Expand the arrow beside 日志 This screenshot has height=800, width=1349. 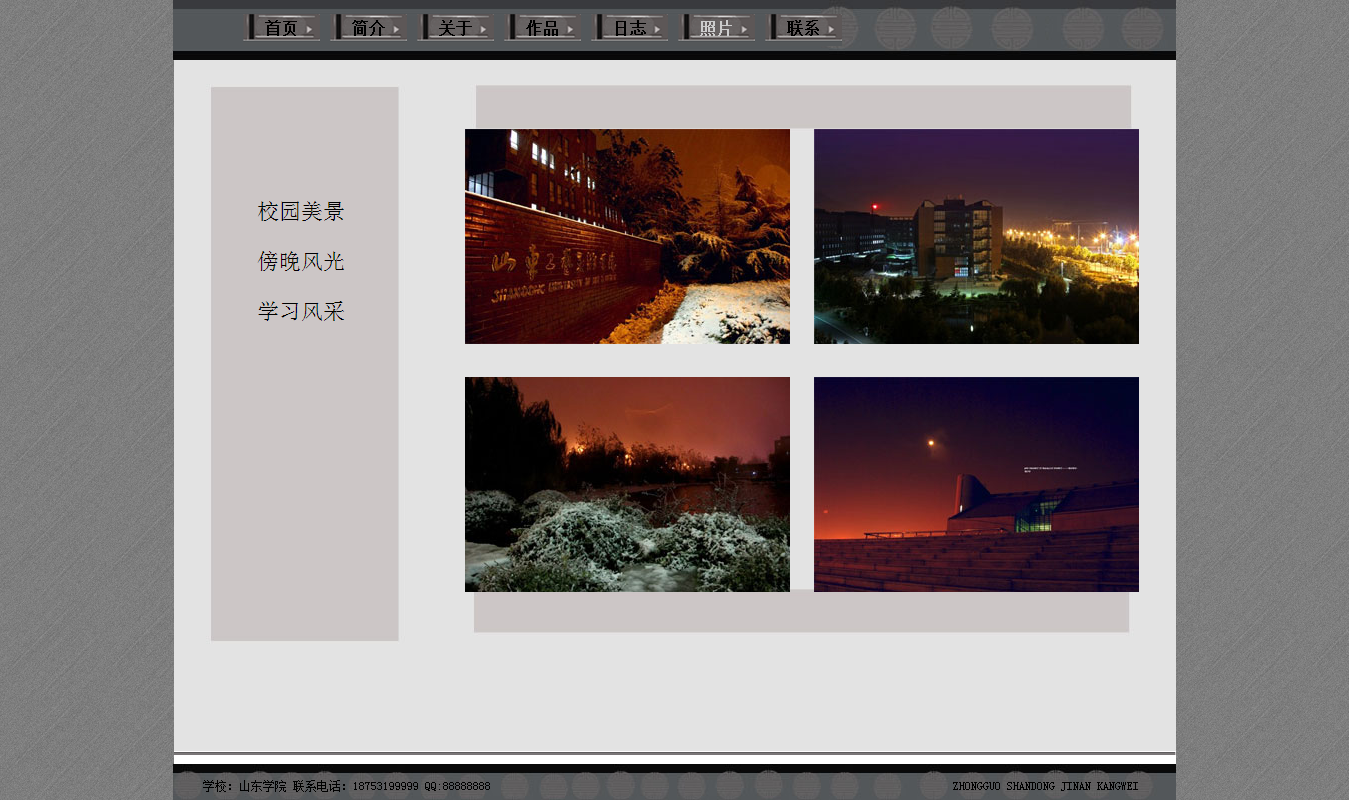click(657, 30)
